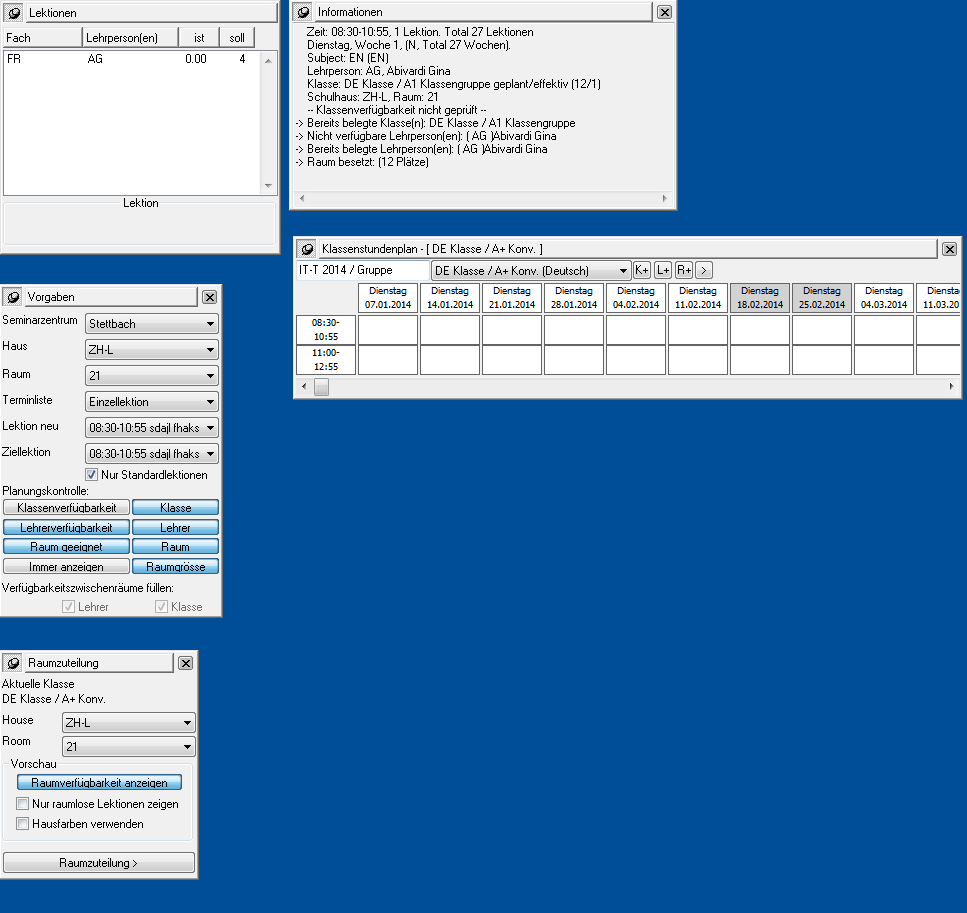Expand the Terminliste dropdown showing Einzellektion
Viewport: 967px width, 913px height.
coord(151,401)
